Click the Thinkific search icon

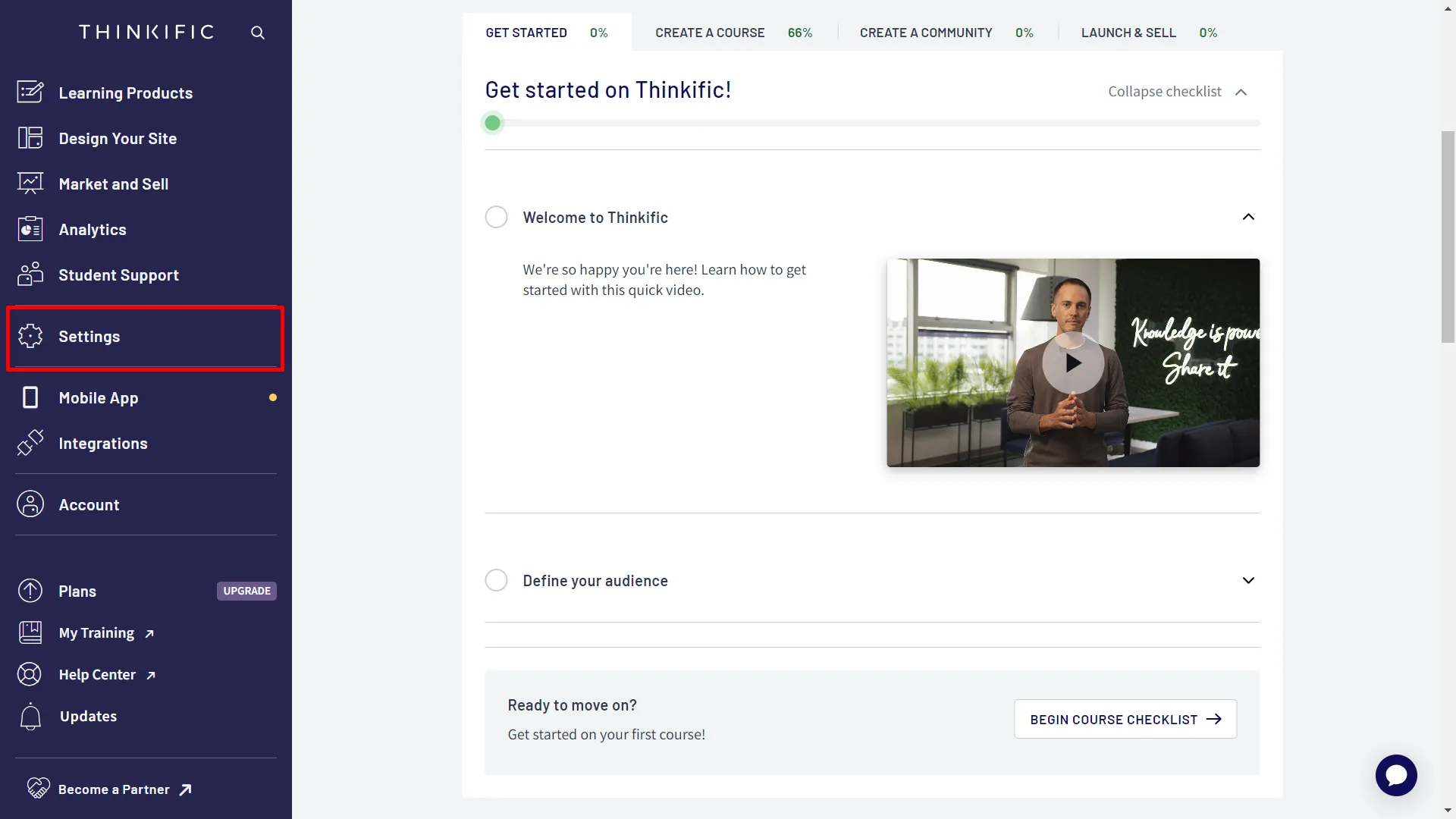click(257, 32)
